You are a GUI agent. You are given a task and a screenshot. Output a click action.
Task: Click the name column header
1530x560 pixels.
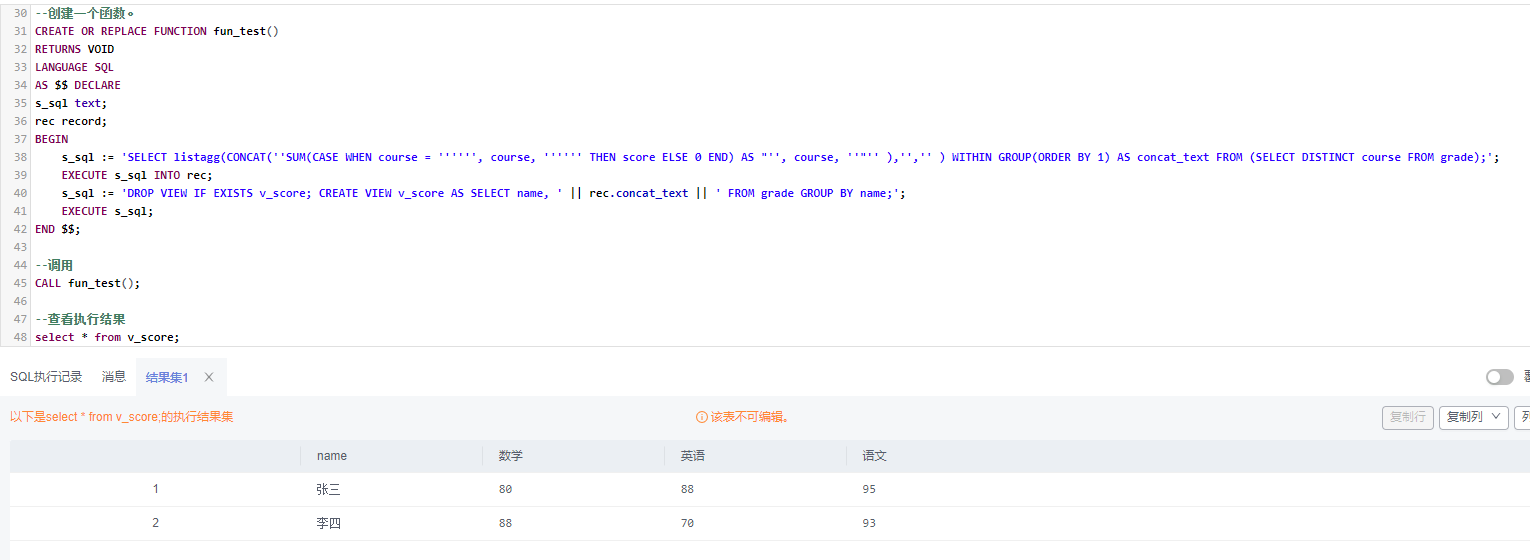click(x=332, y=456)
